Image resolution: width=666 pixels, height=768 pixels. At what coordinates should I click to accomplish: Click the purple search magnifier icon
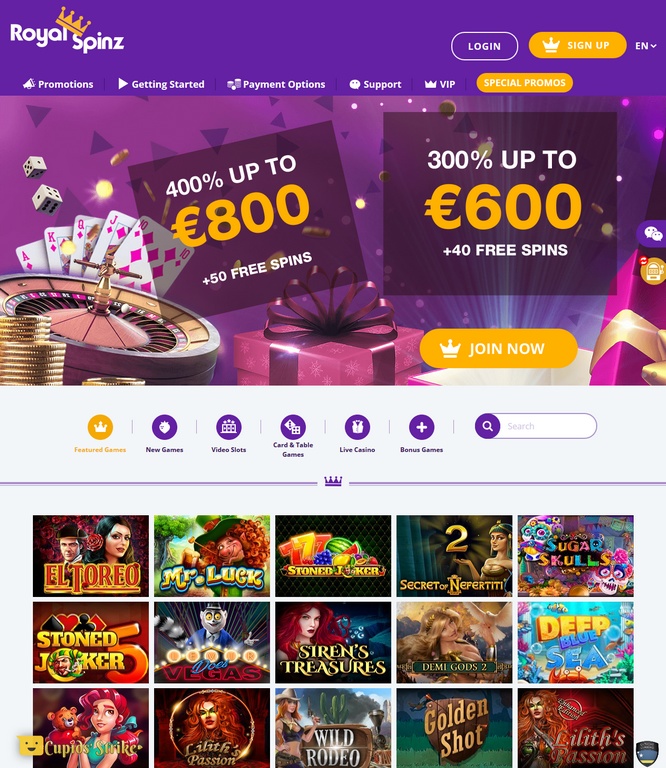click(487, 426)
